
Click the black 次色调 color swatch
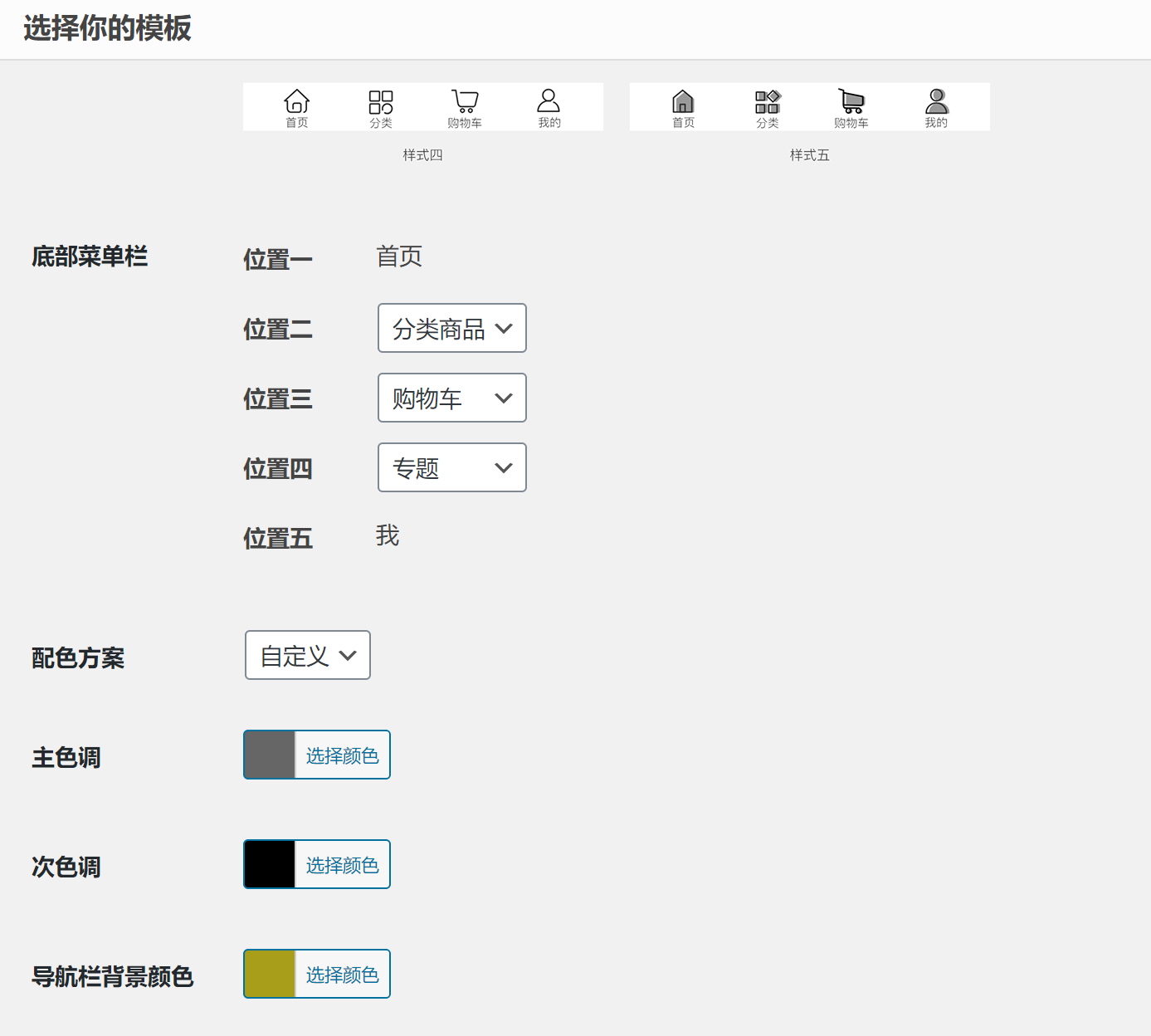point(270,865)
